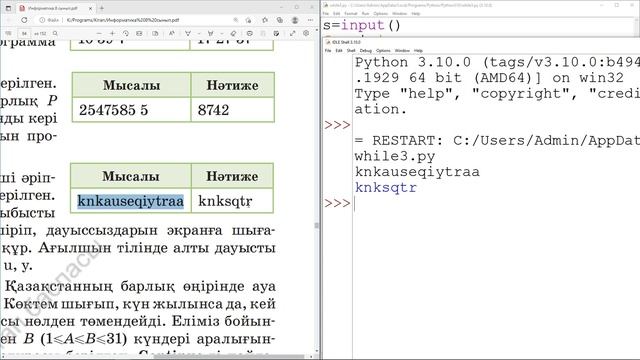
Task: Open browser Settings and more menu
Action: 310,20
